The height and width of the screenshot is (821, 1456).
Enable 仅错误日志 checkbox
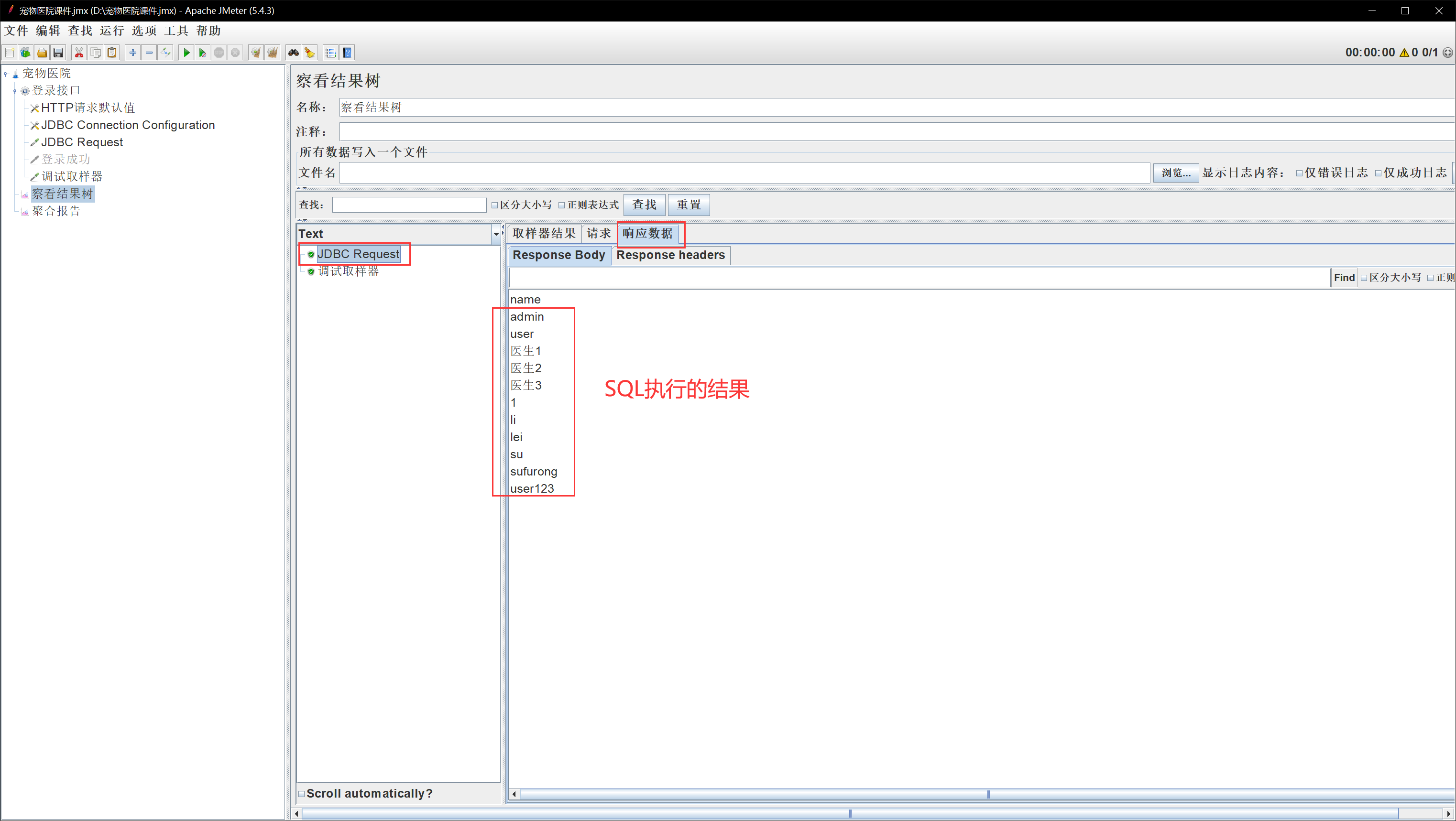1300,173
